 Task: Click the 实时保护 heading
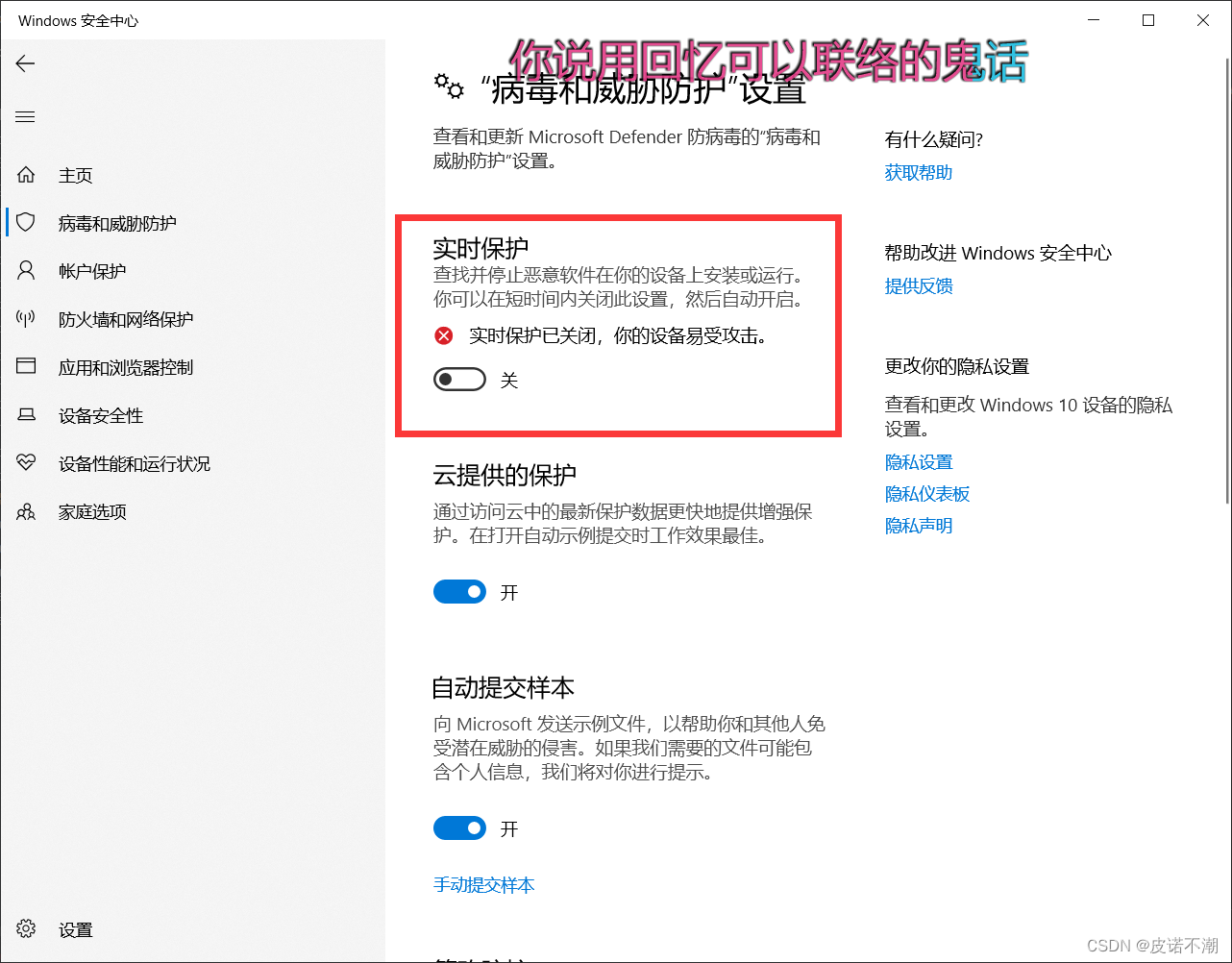pos(480,247)
